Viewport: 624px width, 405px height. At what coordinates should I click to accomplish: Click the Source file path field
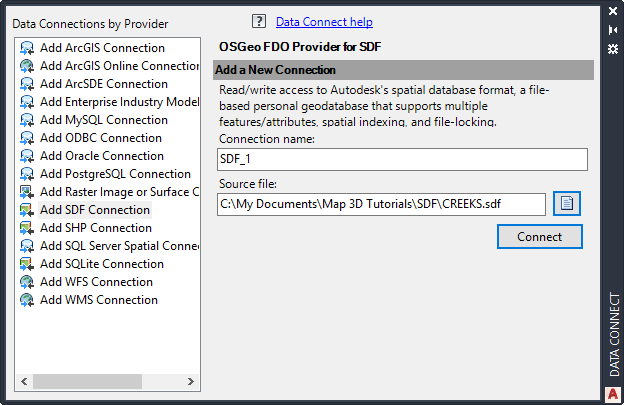click(x=382, y=204)
